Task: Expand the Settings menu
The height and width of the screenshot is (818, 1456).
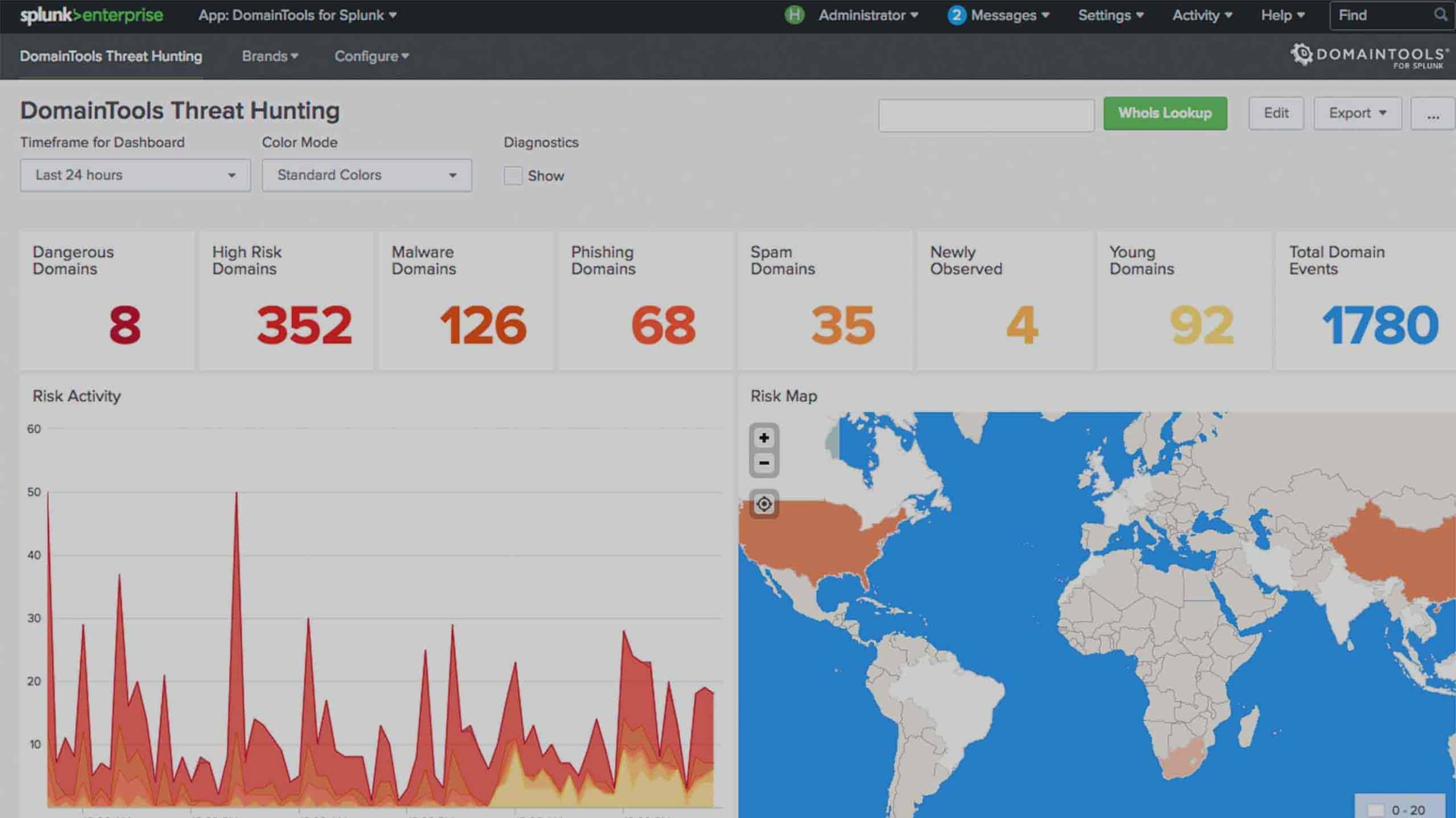Action: [1110, 15]
